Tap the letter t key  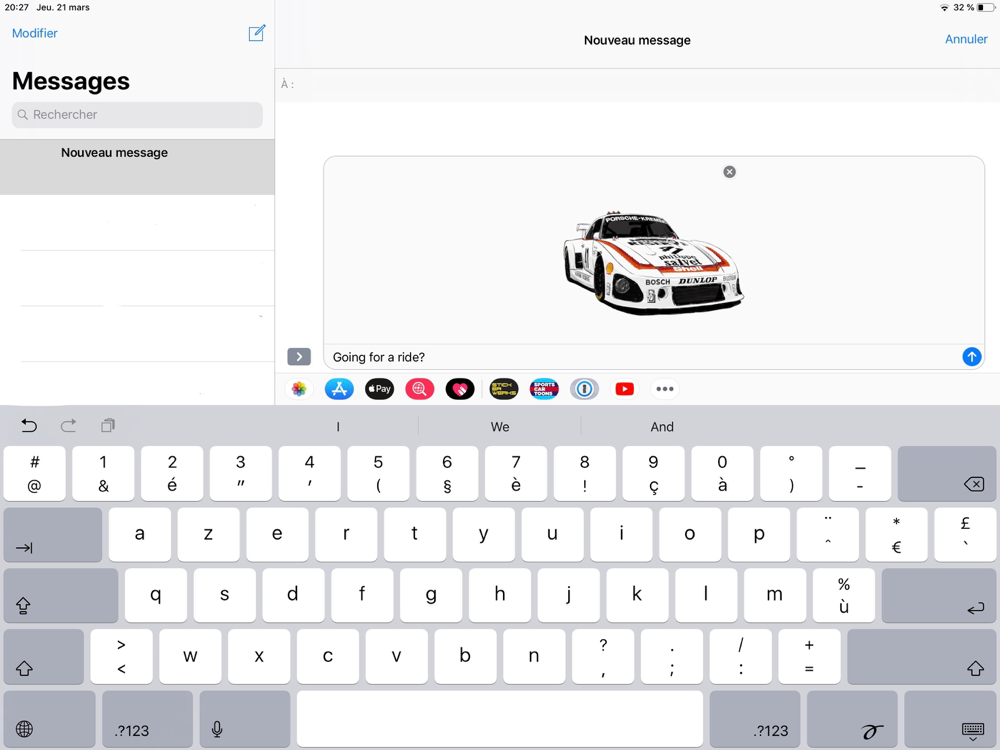415,534
